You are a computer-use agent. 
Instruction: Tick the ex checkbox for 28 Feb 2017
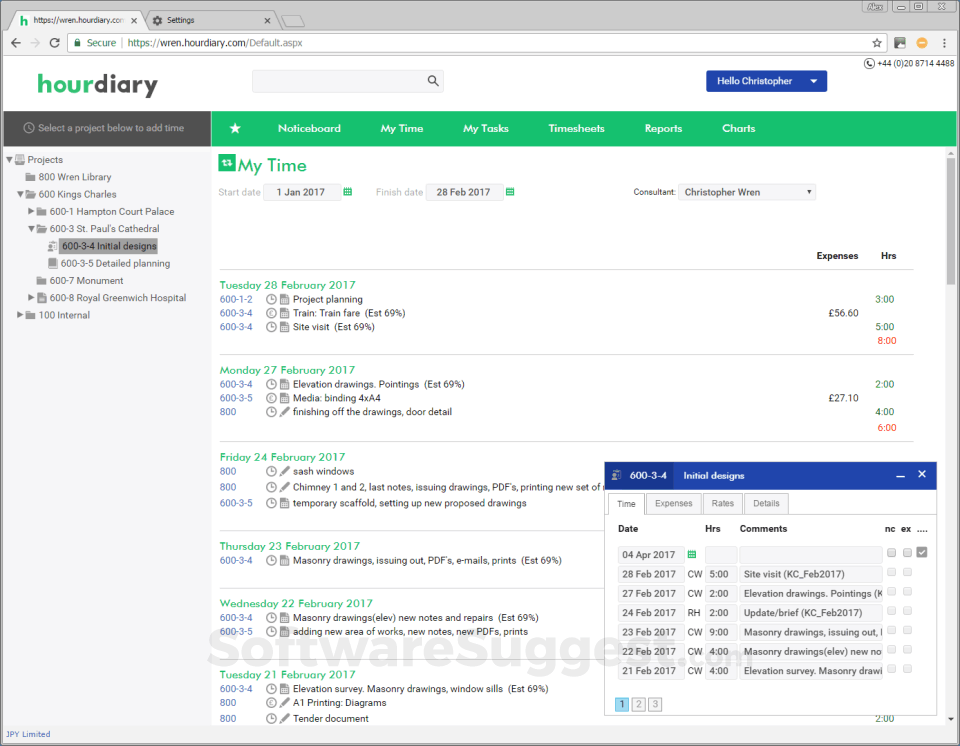907,572
